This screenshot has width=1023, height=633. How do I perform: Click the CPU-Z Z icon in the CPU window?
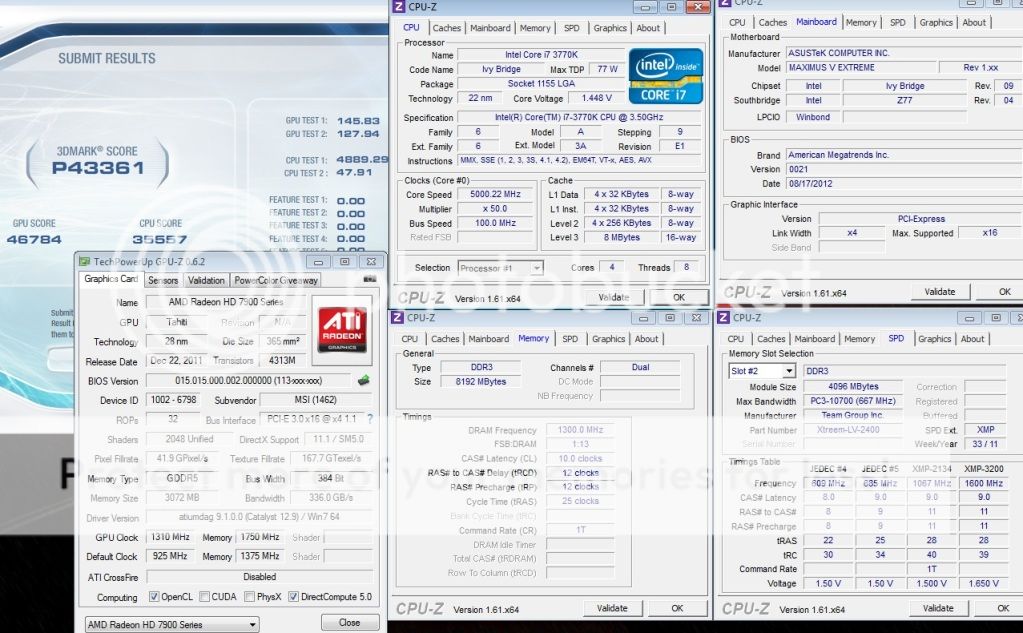coord(399,8)
